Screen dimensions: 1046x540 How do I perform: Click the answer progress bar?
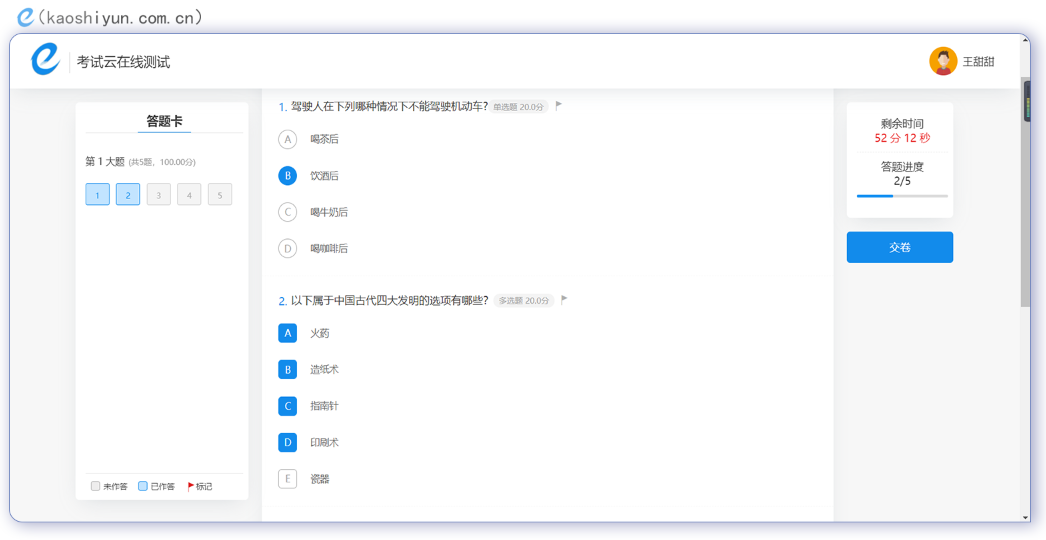click(x=901, y=196)
